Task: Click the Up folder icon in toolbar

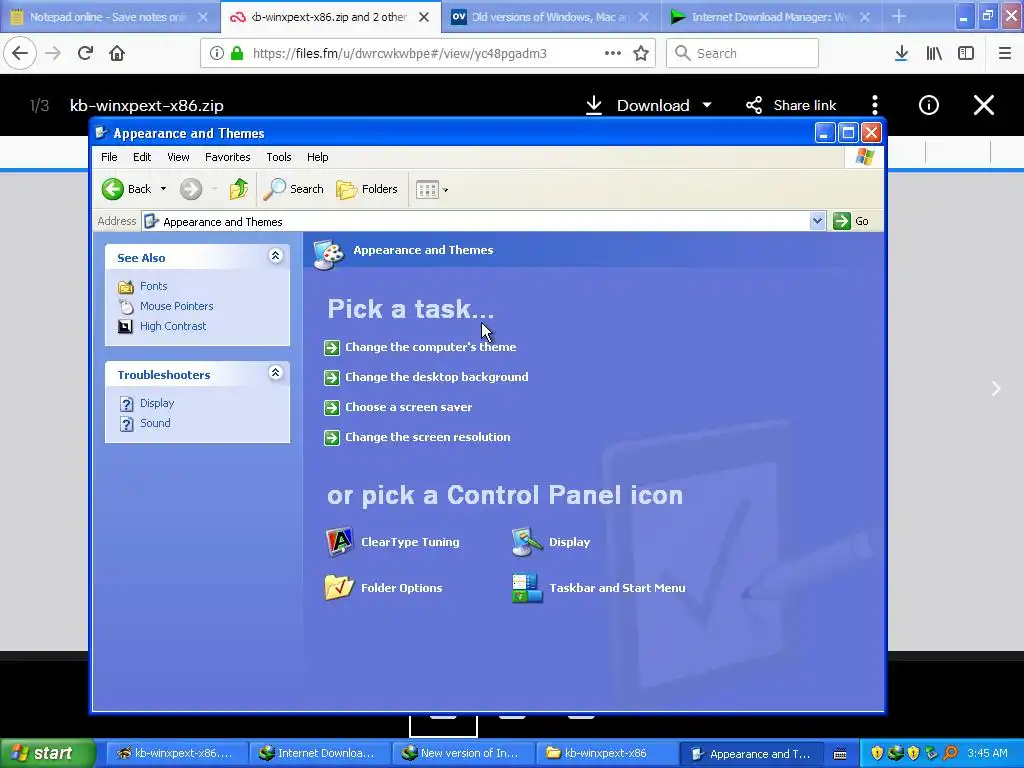Action: 238,189
